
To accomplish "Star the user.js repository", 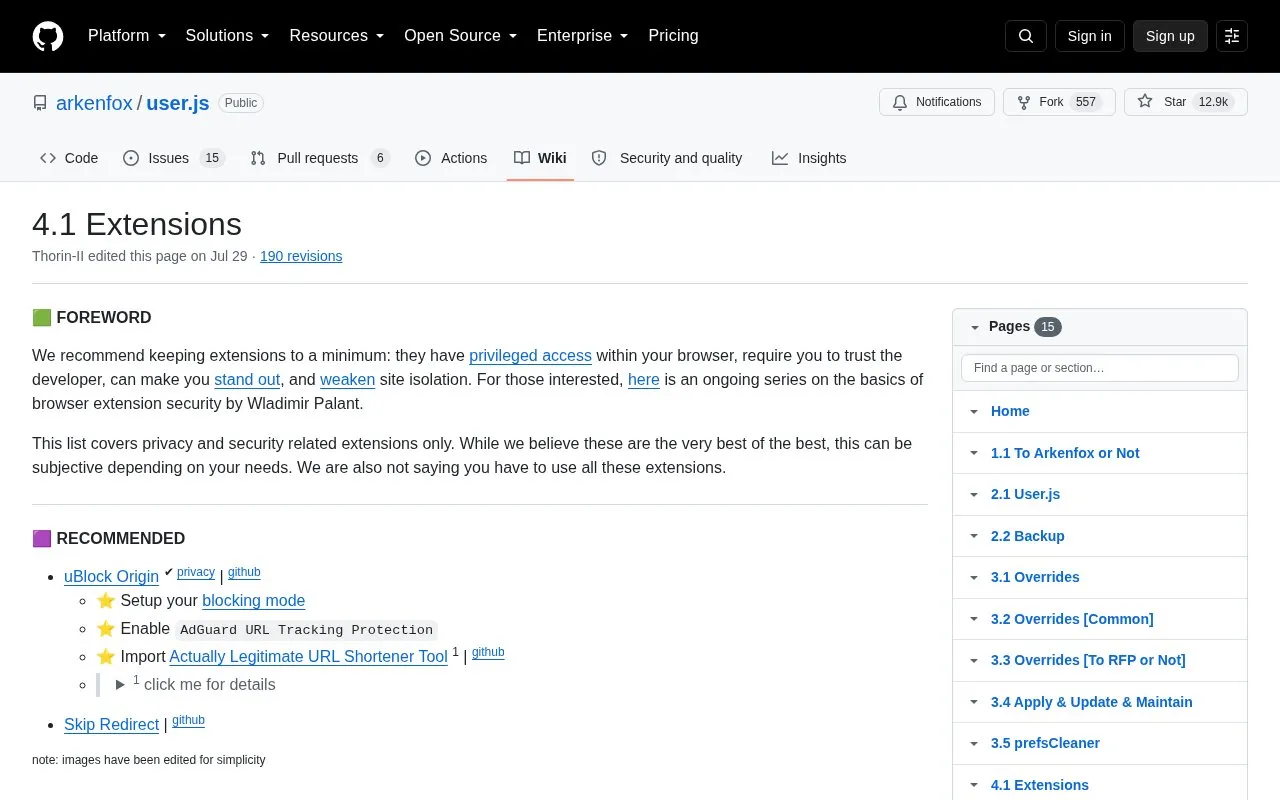I will [x=1186, y=102].
